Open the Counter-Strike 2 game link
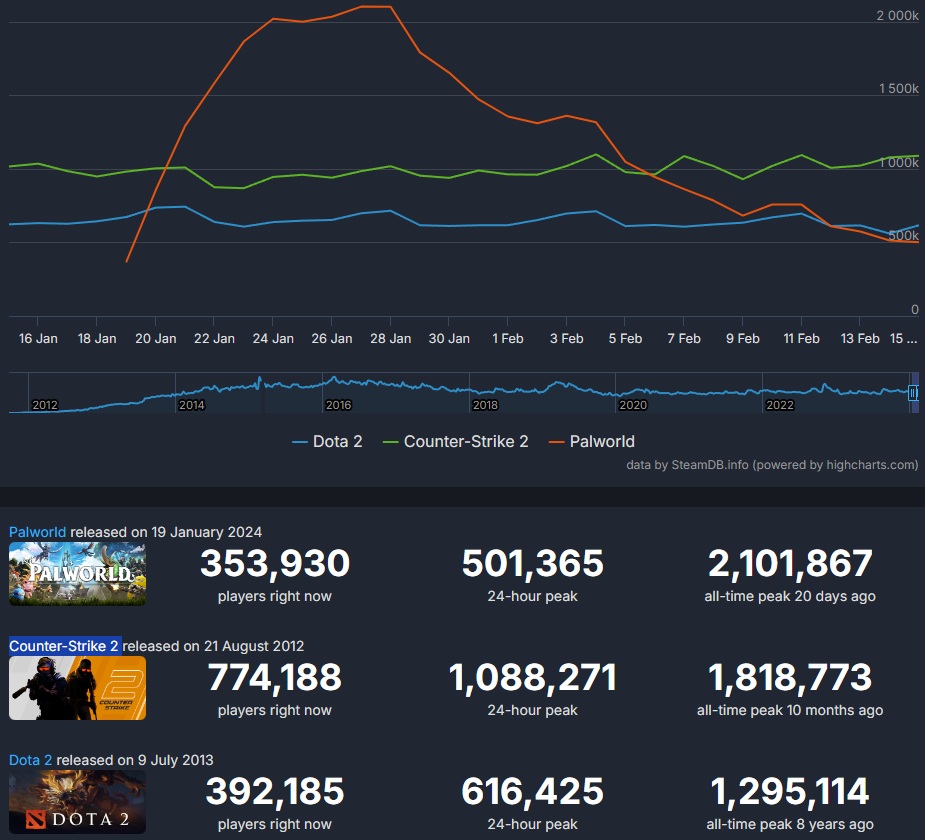 [x=64, y=646]
